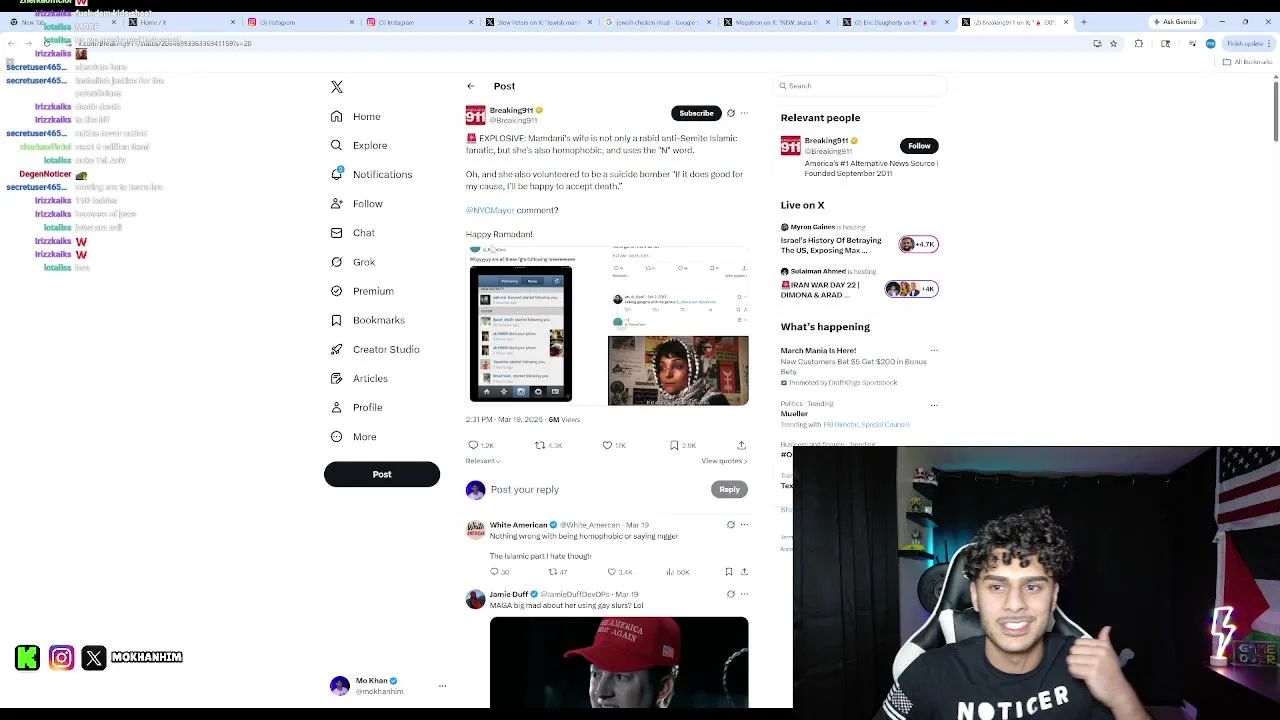Click the black Post compose button
The width and height of the screenshot is (1280, 720).
coord(382,474)
